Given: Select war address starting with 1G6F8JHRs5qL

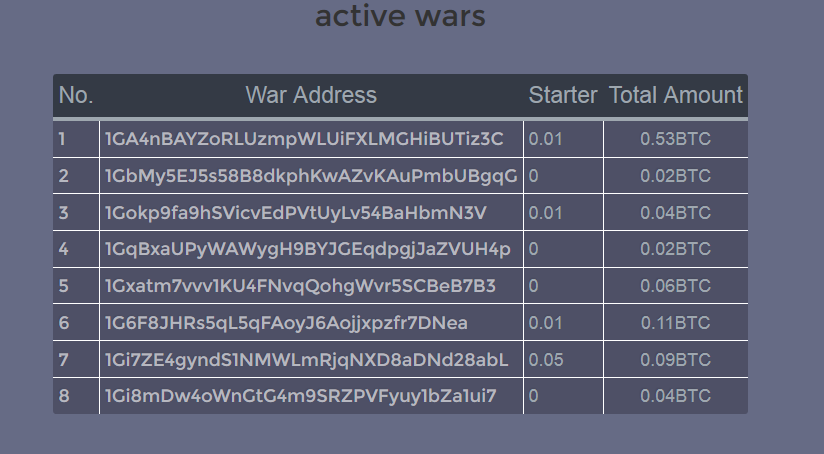Looking at the screenshot, I should coord(286,323).
